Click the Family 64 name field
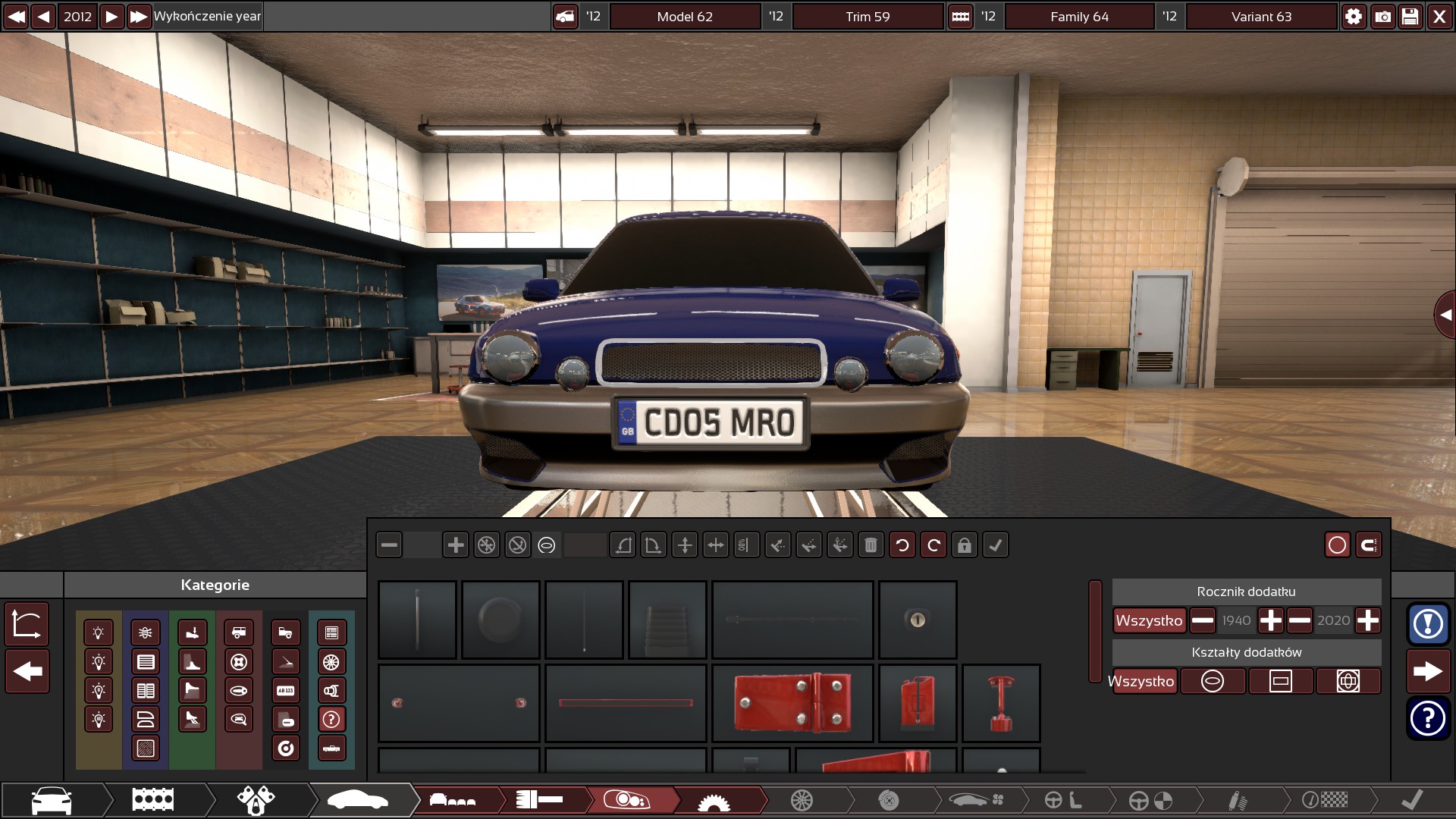The width and height of the screenshot is (1456, 819). tap(1079, 16)
